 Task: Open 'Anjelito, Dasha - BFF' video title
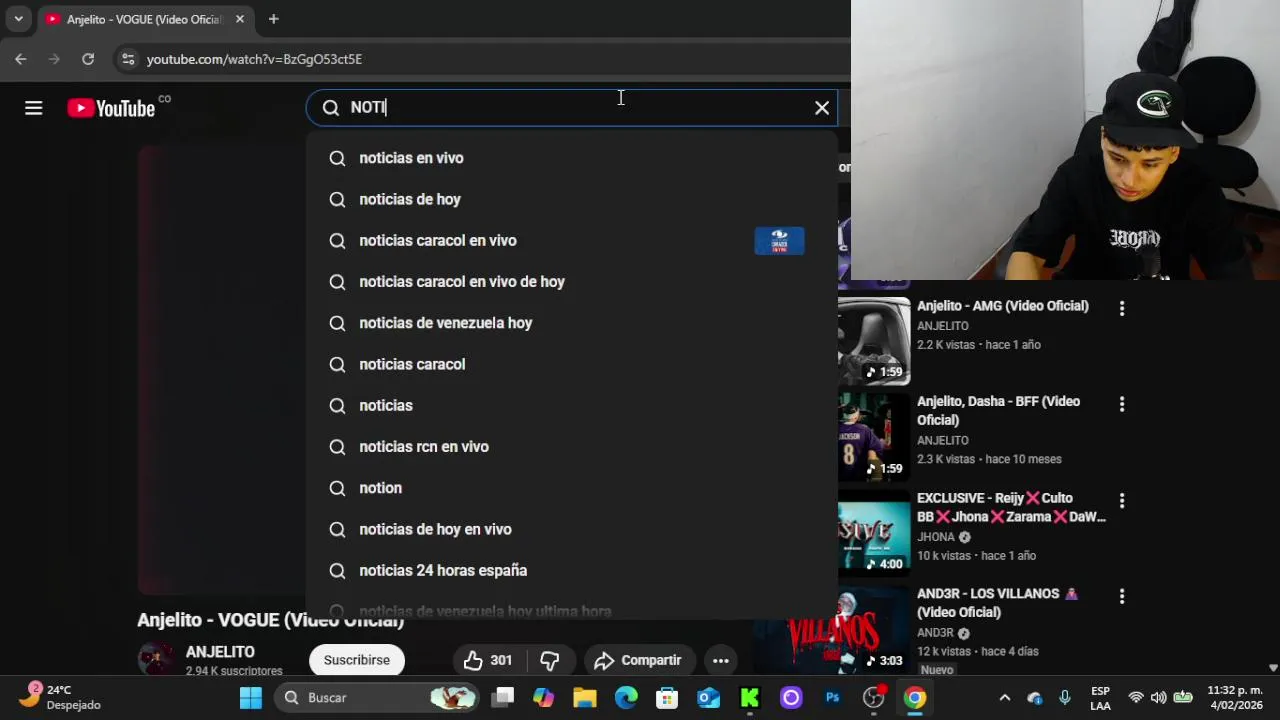pyautogui.click(x=998, y=411)
